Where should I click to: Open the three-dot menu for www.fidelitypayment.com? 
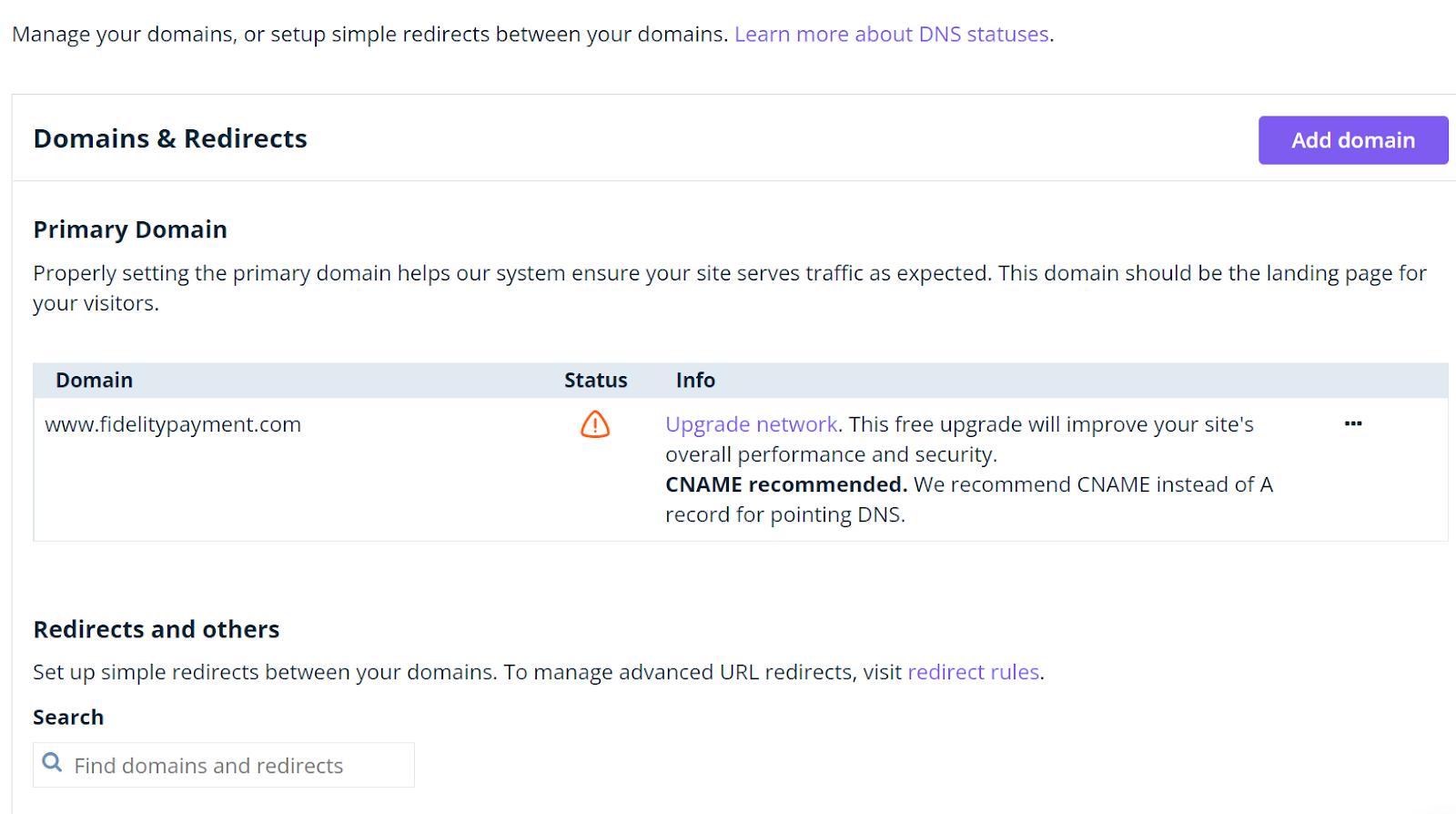tap(1353, 423)
